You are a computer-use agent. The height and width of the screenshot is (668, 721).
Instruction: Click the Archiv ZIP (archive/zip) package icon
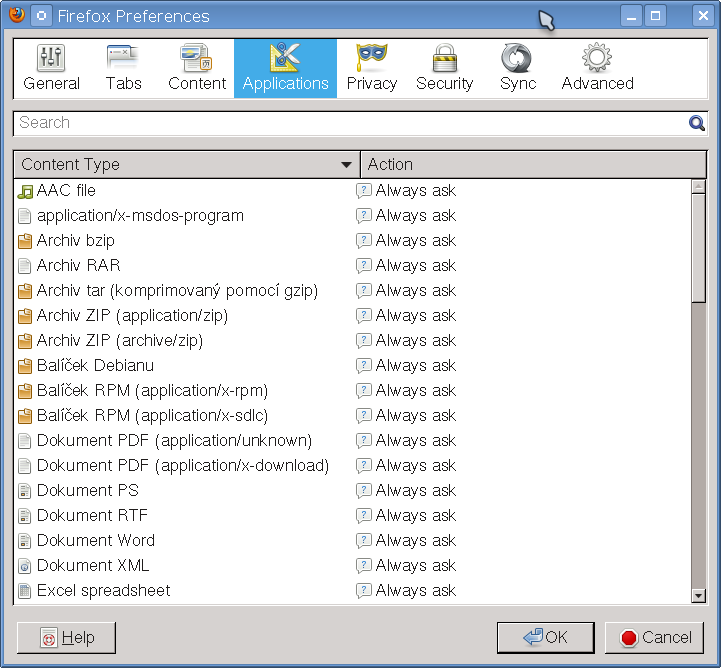click(x=25, y=341)
